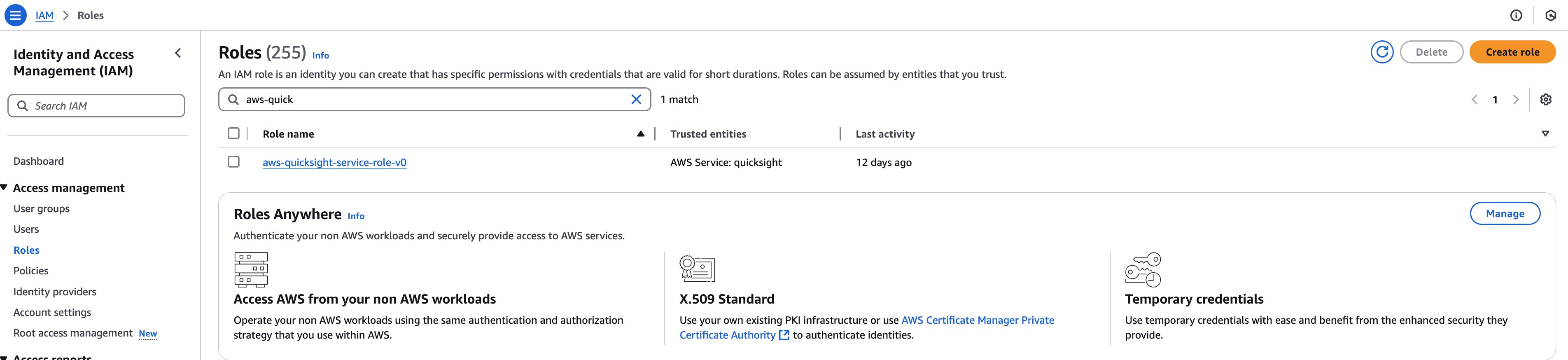Click the Create role button
The image size is (1568, 360).
[1512, 52]
